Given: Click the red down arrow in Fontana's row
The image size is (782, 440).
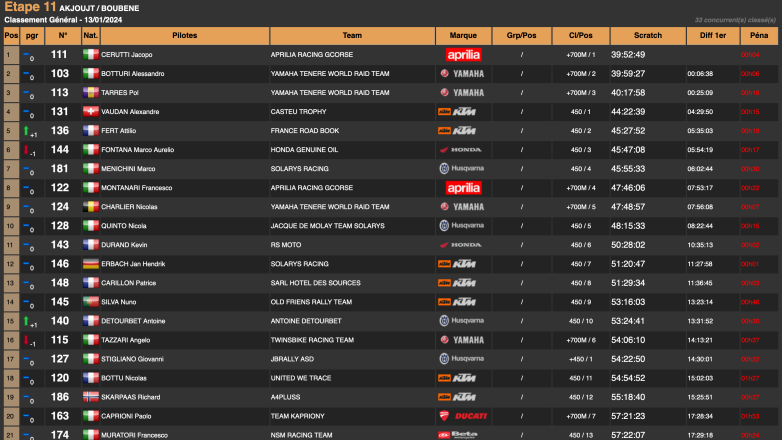Looking at the screenshot, I should coord(26,150).
